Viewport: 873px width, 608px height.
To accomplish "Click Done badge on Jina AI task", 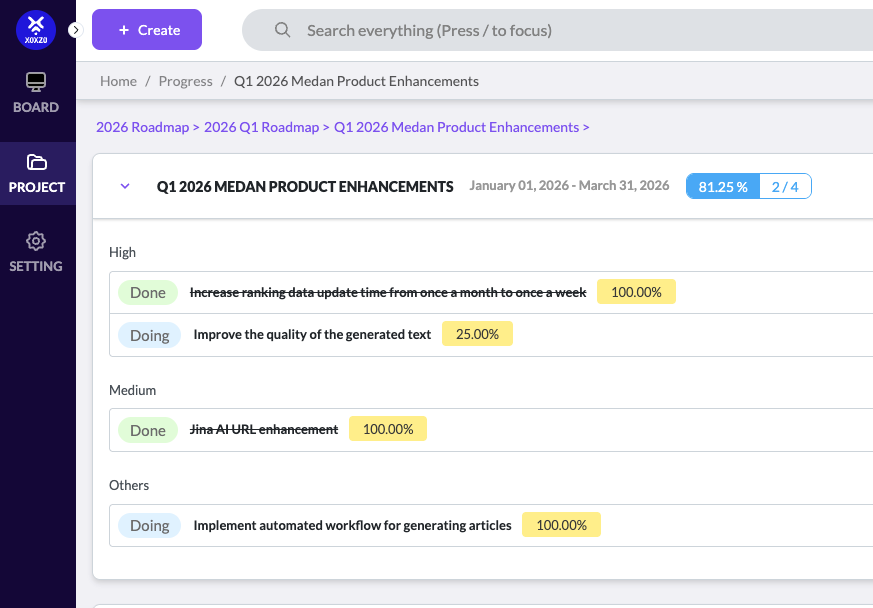I will click(x=148, y=430).
